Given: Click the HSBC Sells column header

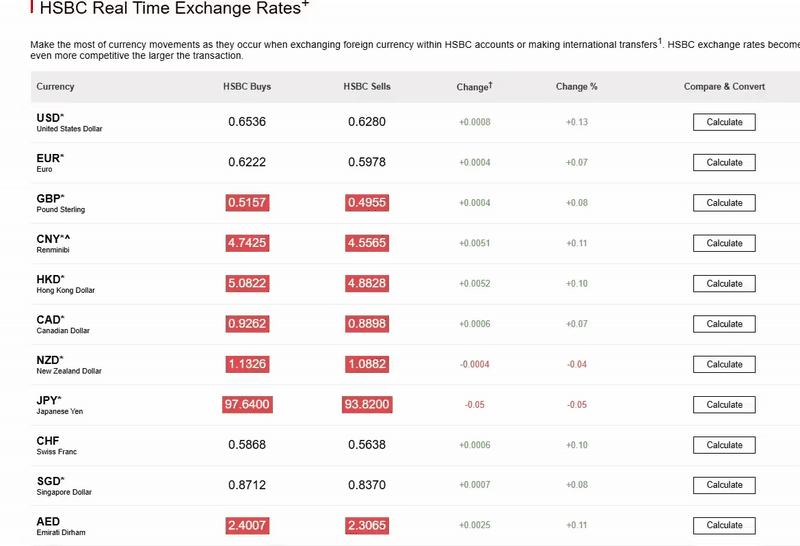Looking at the screenshot, I should [367, 86].
